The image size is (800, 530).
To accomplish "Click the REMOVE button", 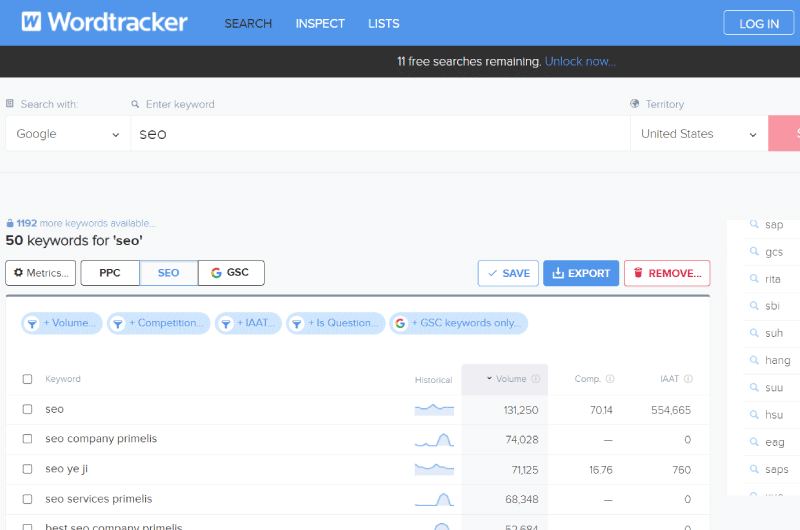I will coord(667,273).
